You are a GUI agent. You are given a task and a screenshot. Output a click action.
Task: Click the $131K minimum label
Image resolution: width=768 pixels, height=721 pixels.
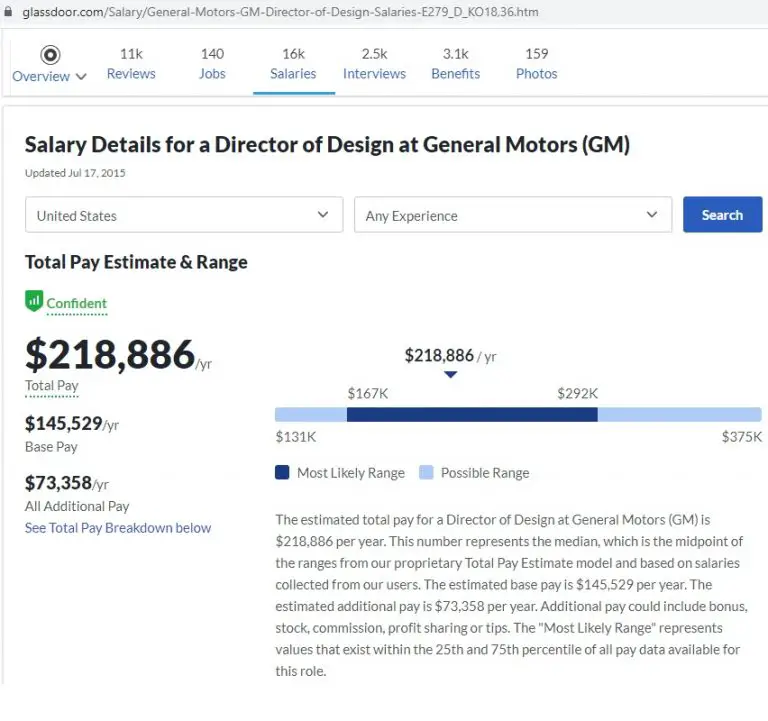click(296, 436)
